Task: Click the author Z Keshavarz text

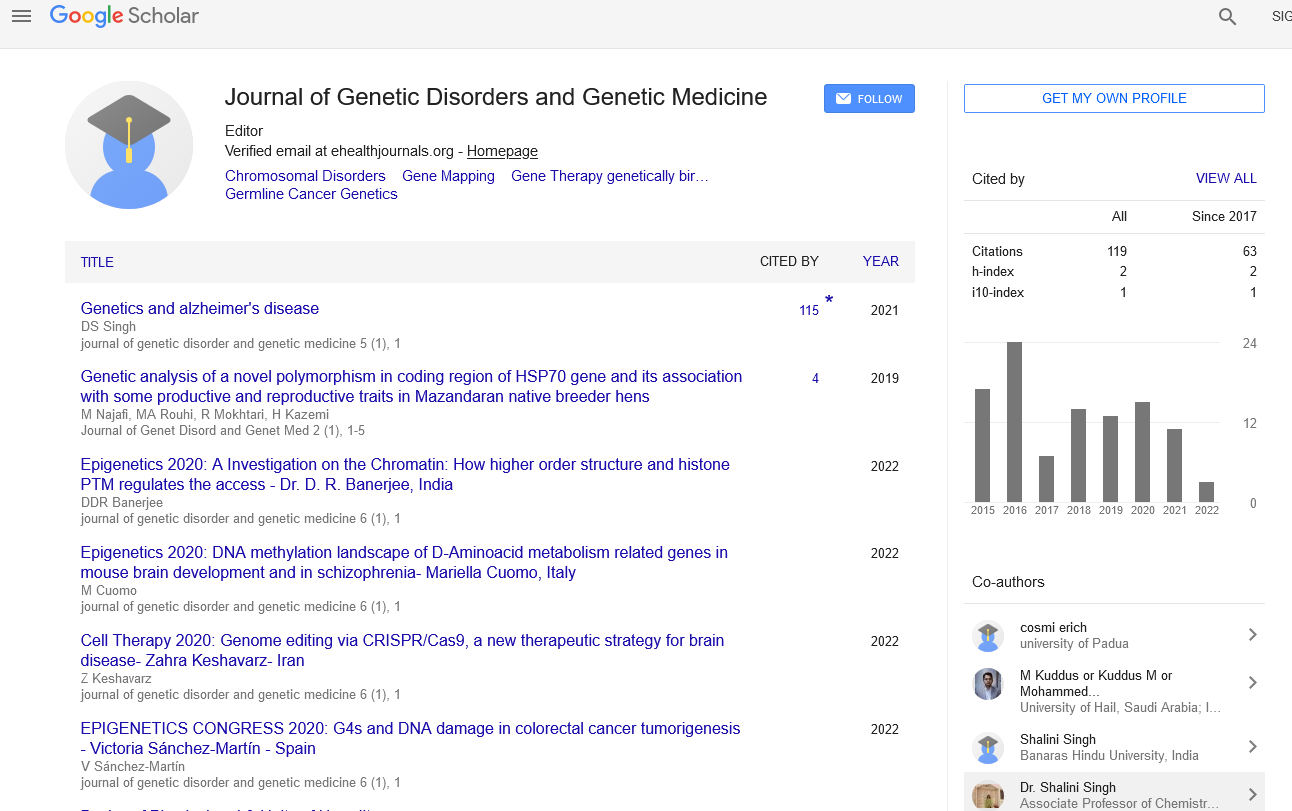Action: tap(116, 679)
